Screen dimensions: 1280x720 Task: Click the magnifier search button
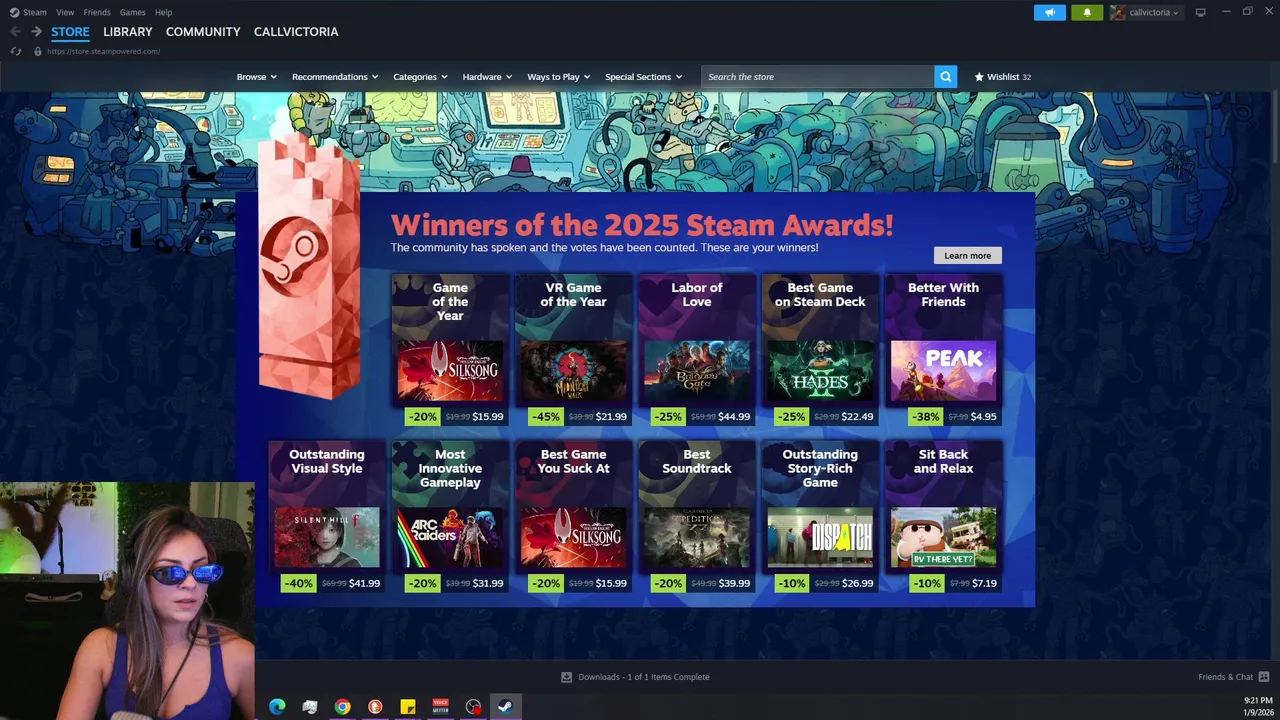click(x=946, y=77)
